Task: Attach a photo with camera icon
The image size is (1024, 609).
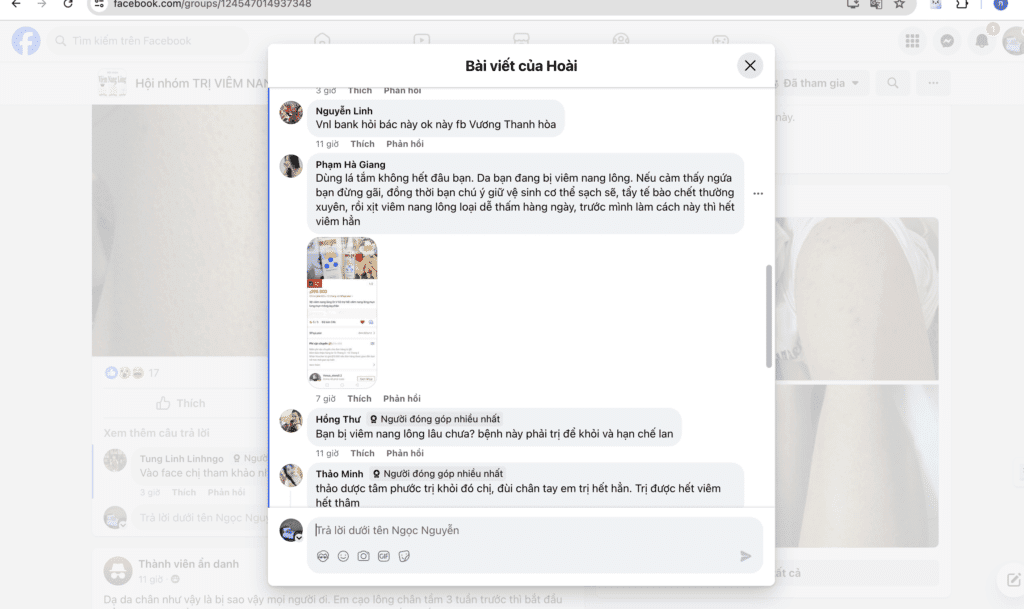Action: 363,556
